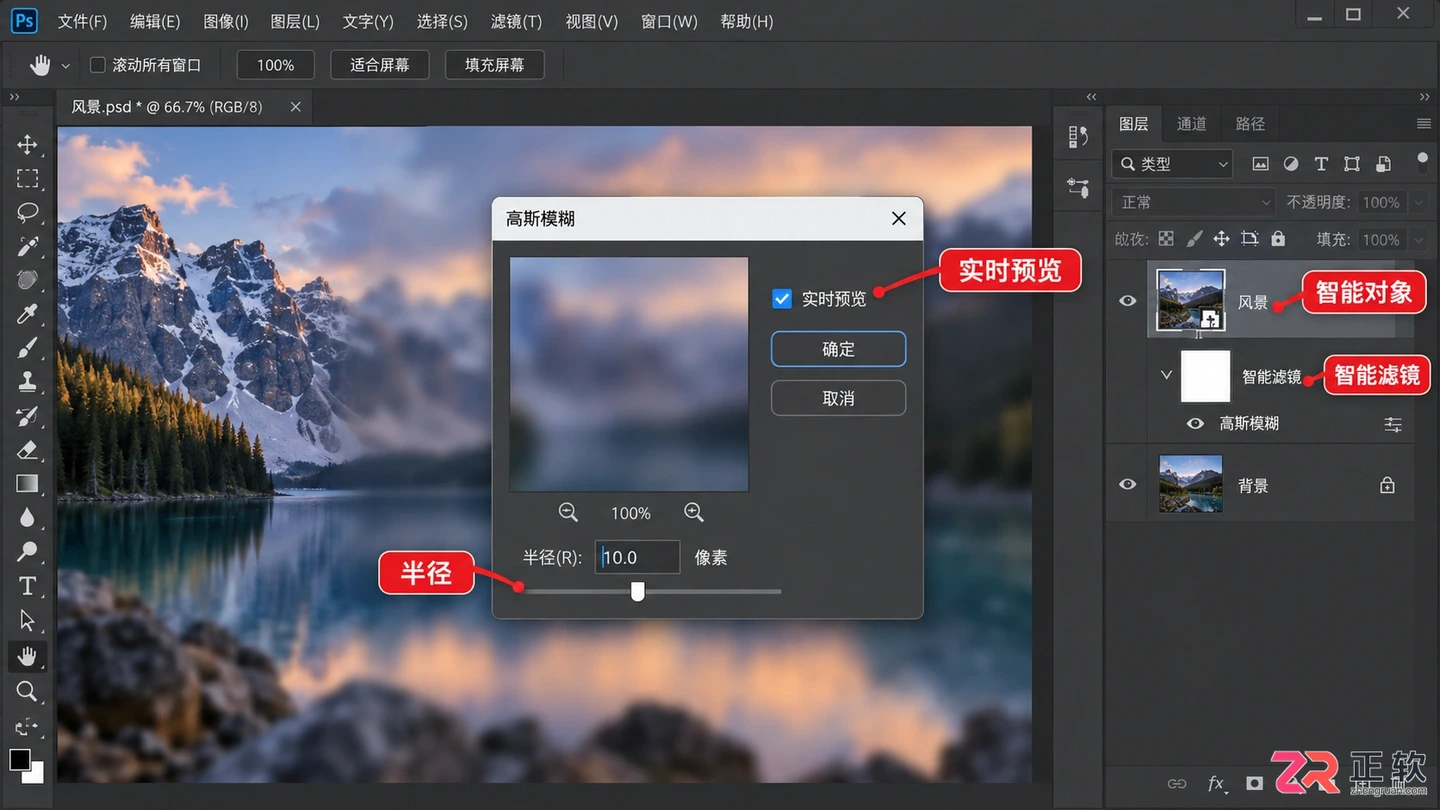This screenshot has width=1440, height=810.
Task: Select the Path Selection arrow tool
Action: tap(27, 621)
